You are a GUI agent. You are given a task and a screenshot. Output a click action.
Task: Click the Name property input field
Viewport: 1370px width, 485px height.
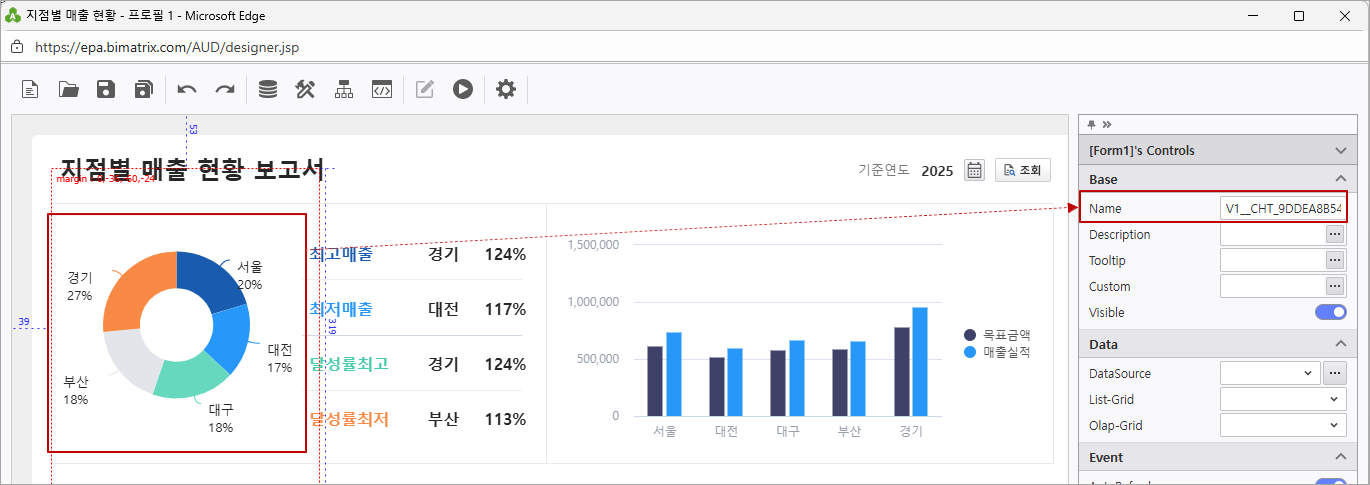[x=1282, y=208]
